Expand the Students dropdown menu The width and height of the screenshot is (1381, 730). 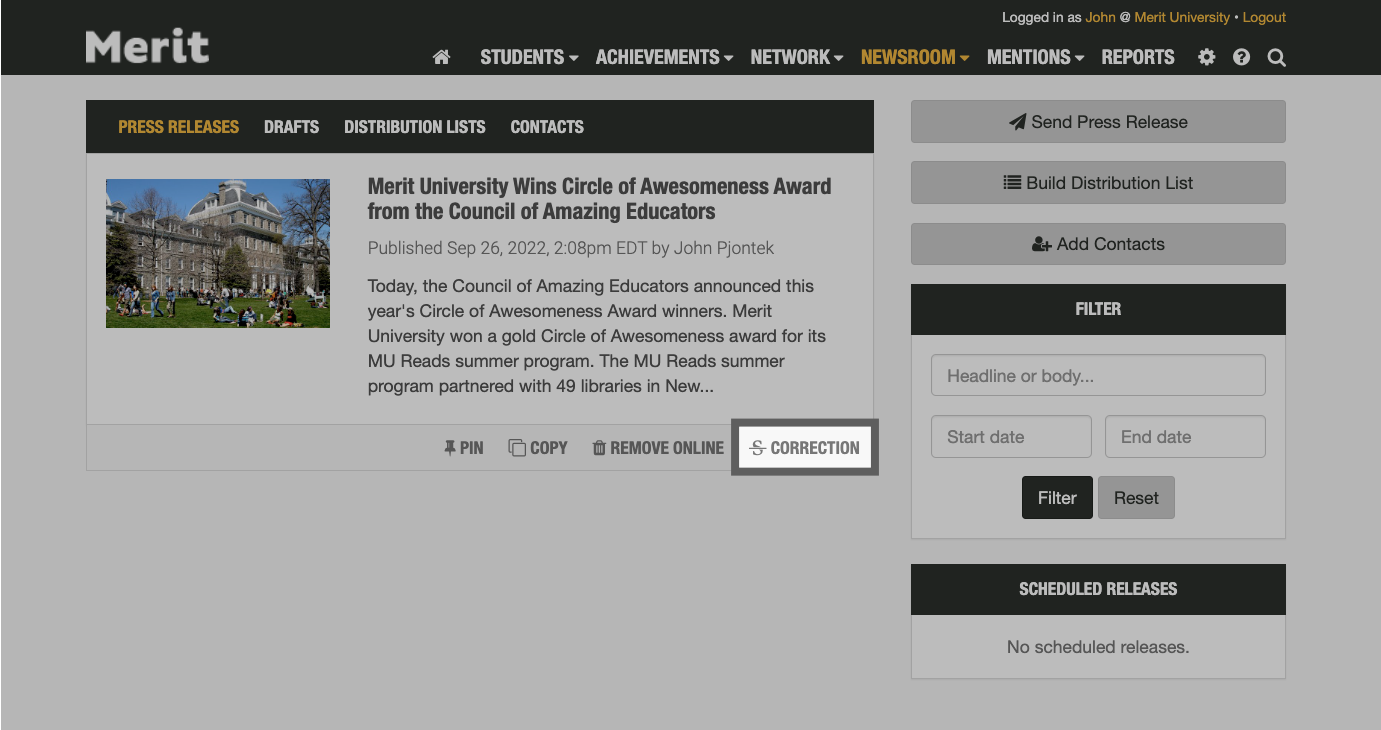point(529,58)
